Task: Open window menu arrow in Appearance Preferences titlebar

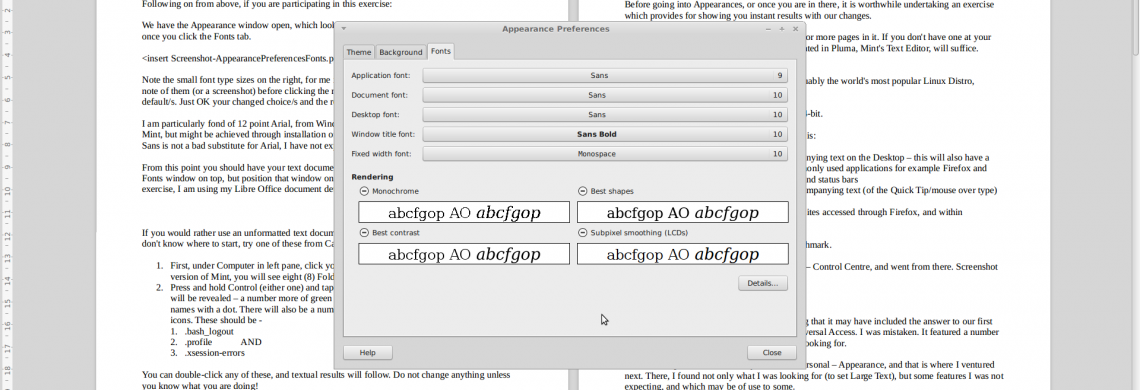Action: (x=343, y=29)
